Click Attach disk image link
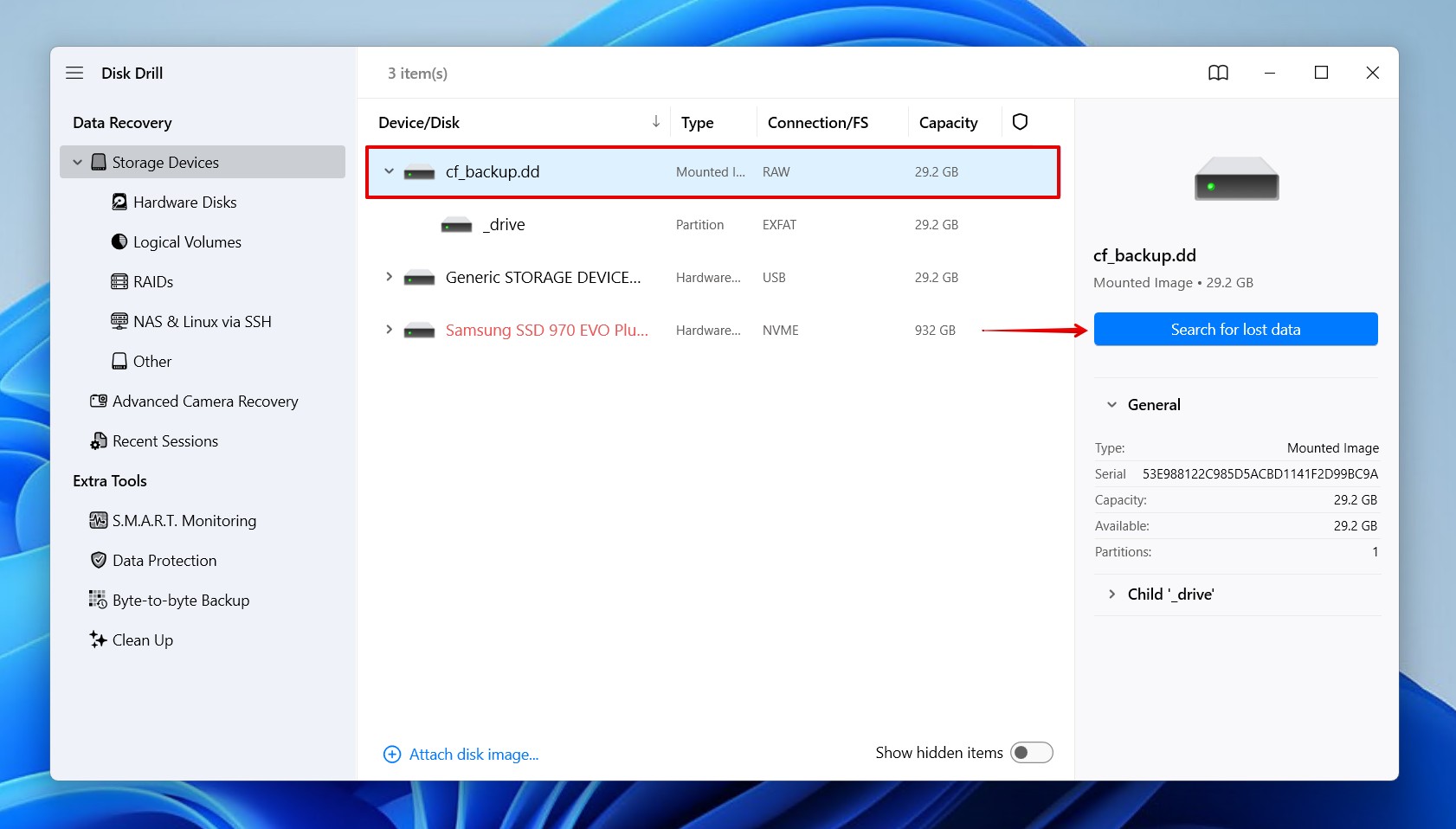 tap(473, 755)
